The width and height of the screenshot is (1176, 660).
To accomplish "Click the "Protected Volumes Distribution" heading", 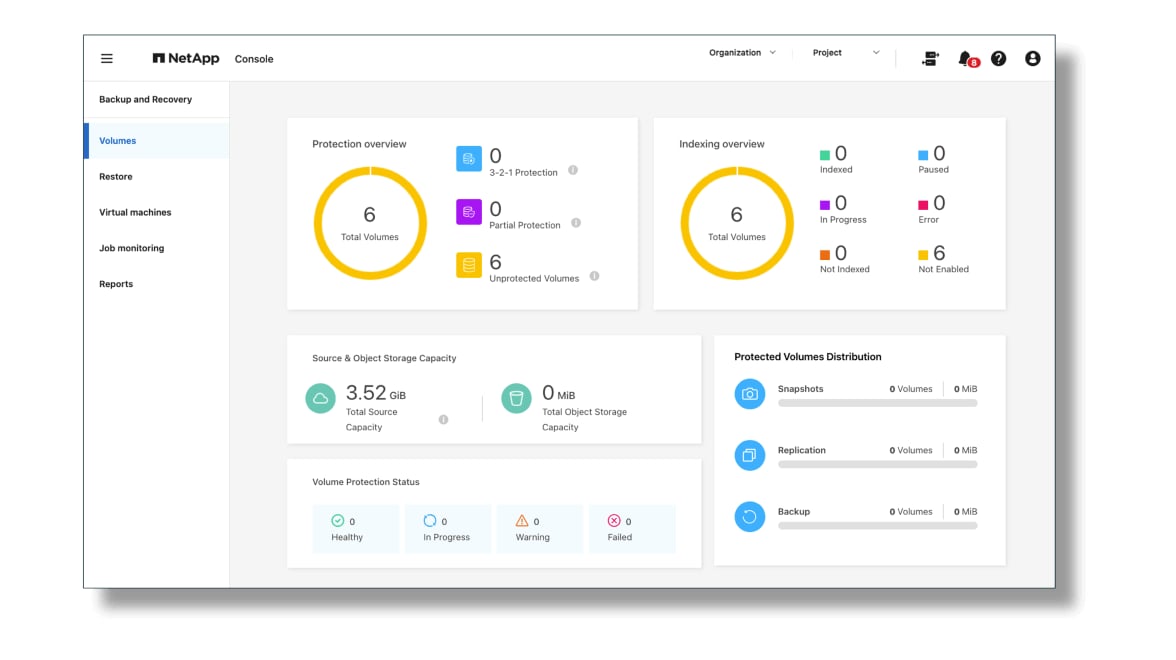I will pos(808,357).
